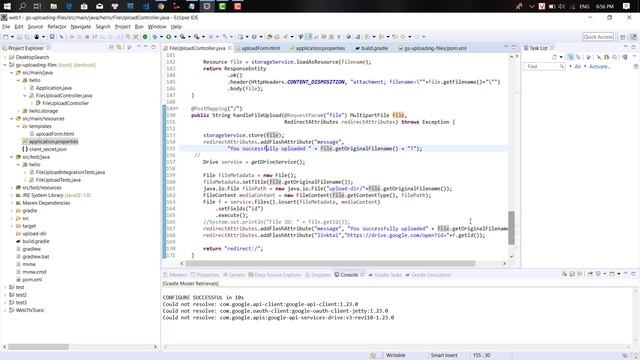Collapse the src/main/java folder

click(x=12, y=73)
